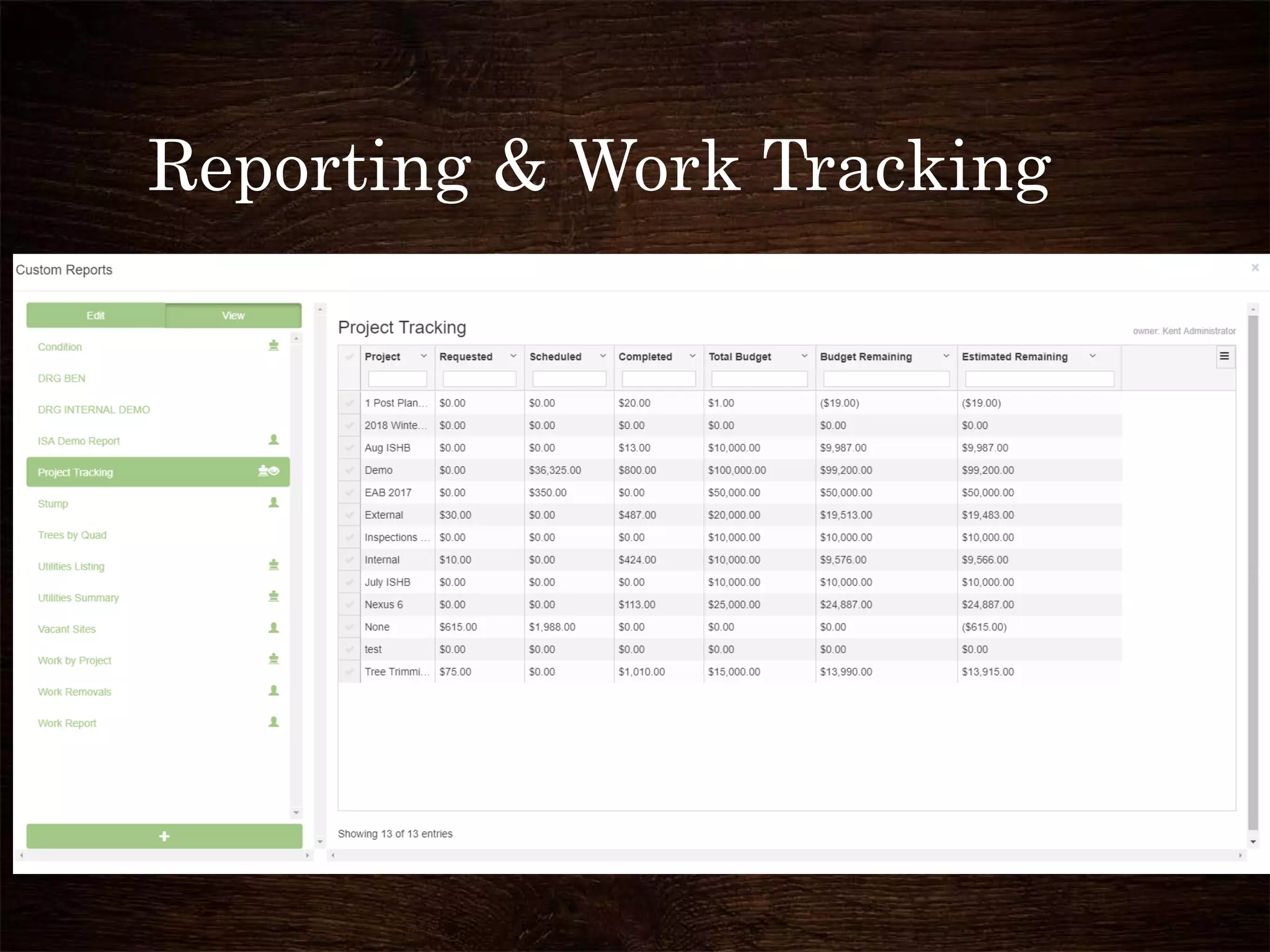This screenshot has height=952, width=1270.
Task: Open the Condition report
Action: (60, 347)
